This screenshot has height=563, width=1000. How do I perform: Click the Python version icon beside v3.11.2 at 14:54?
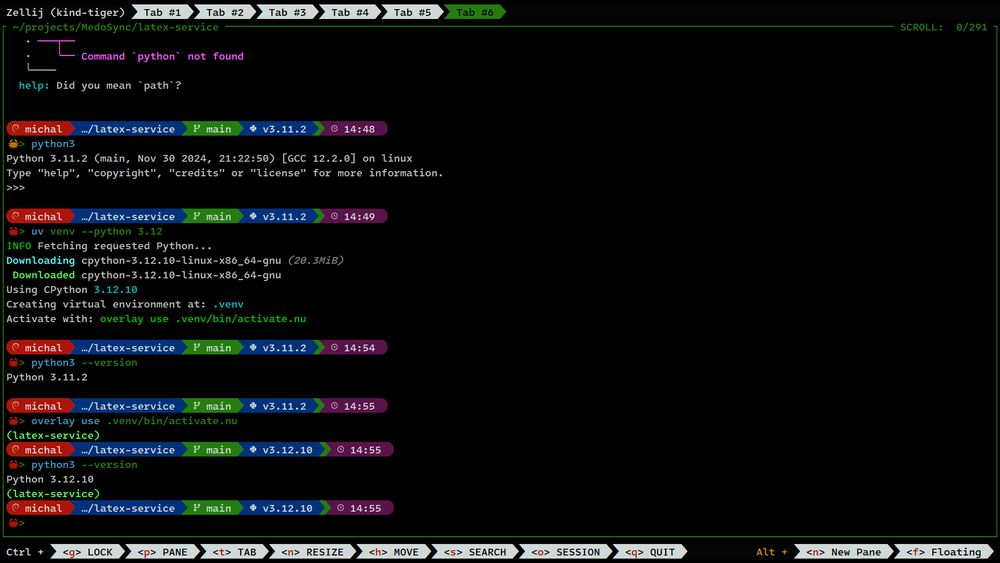(x=253, y=347)
